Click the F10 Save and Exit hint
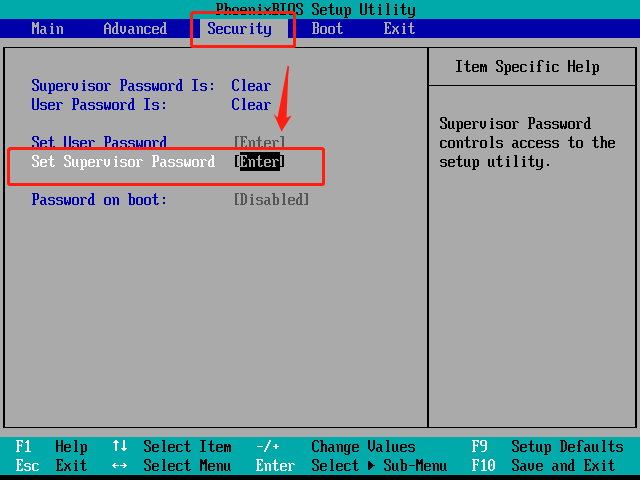This screenshot has width=640, height=480. coord(543,465)
